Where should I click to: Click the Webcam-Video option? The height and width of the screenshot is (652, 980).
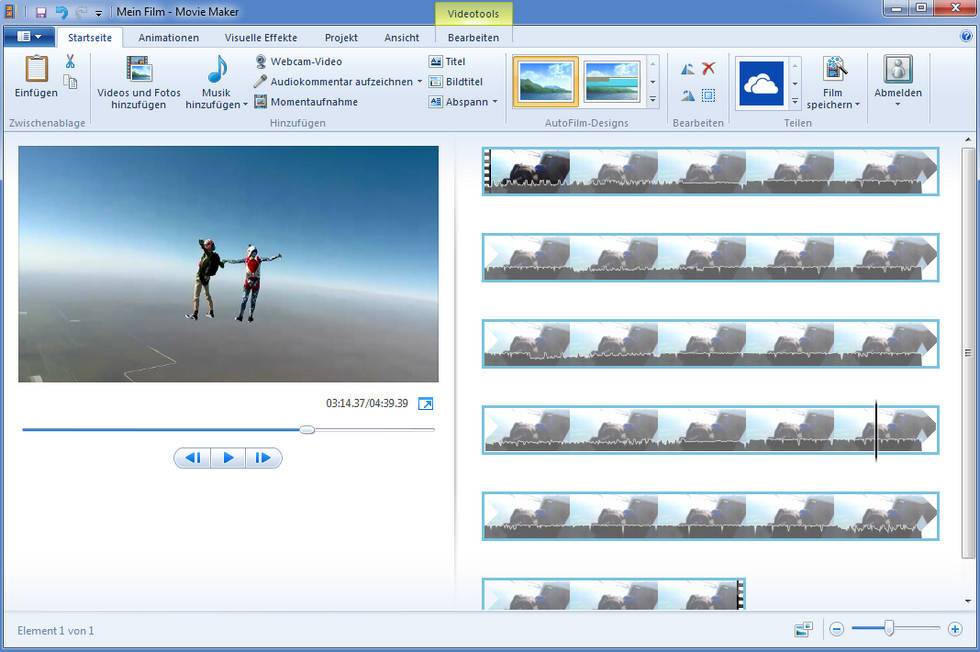point(298,62)
